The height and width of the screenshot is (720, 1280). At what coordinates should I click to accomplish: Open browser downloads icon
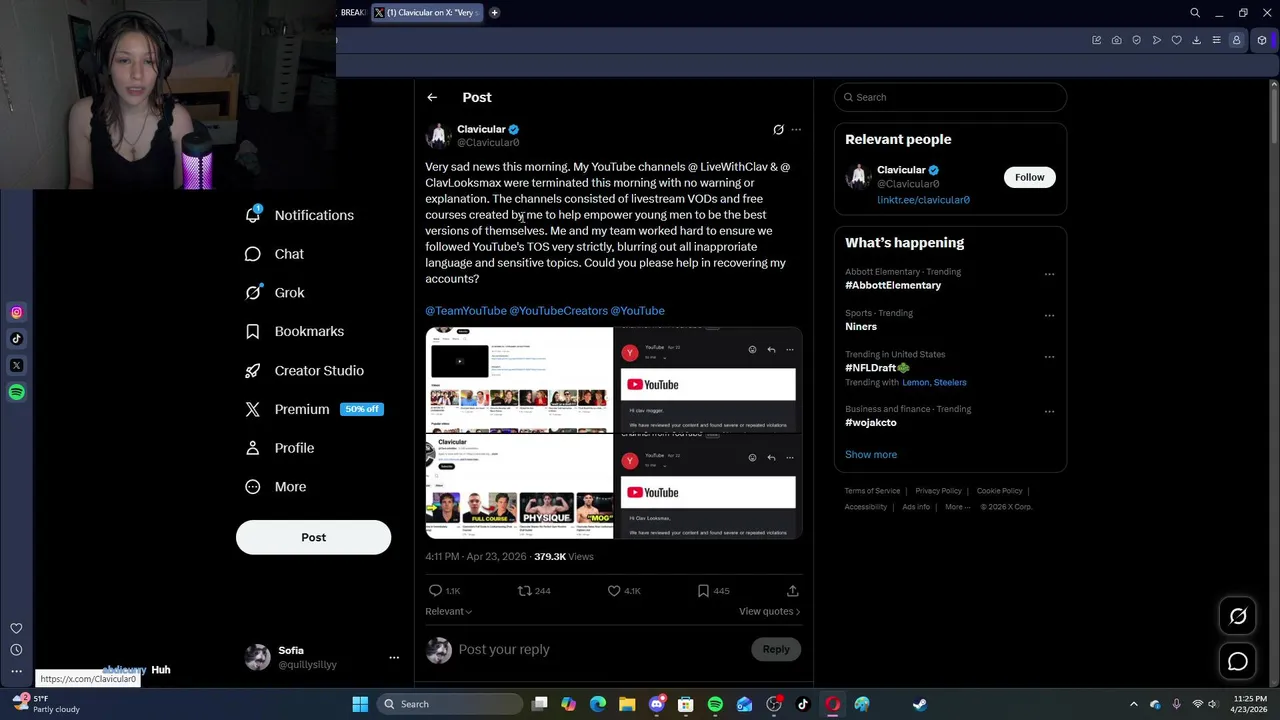coord(1196,40)
